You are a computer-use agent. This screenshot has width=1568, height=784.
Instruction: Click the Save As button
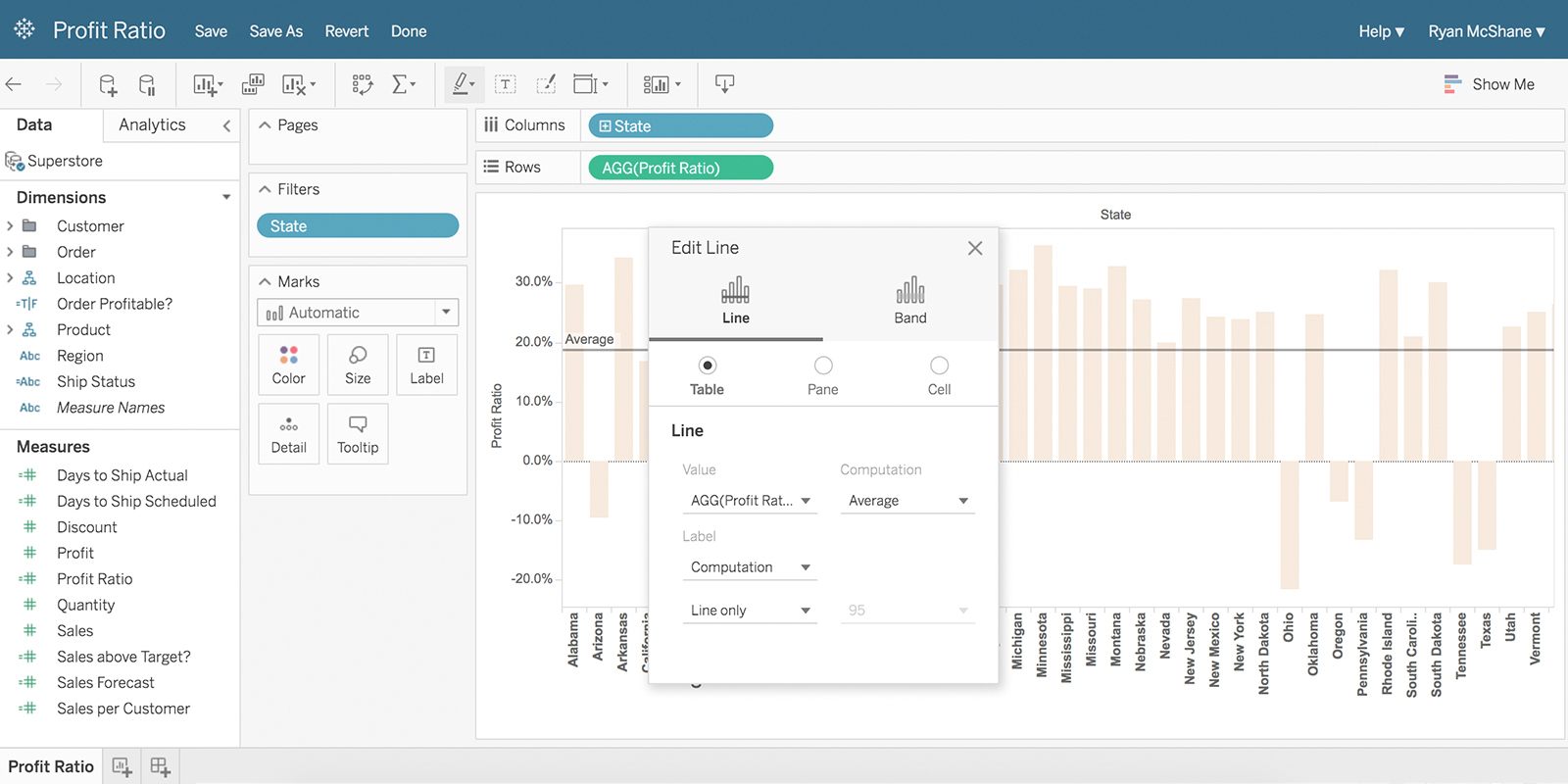point(276,31)
